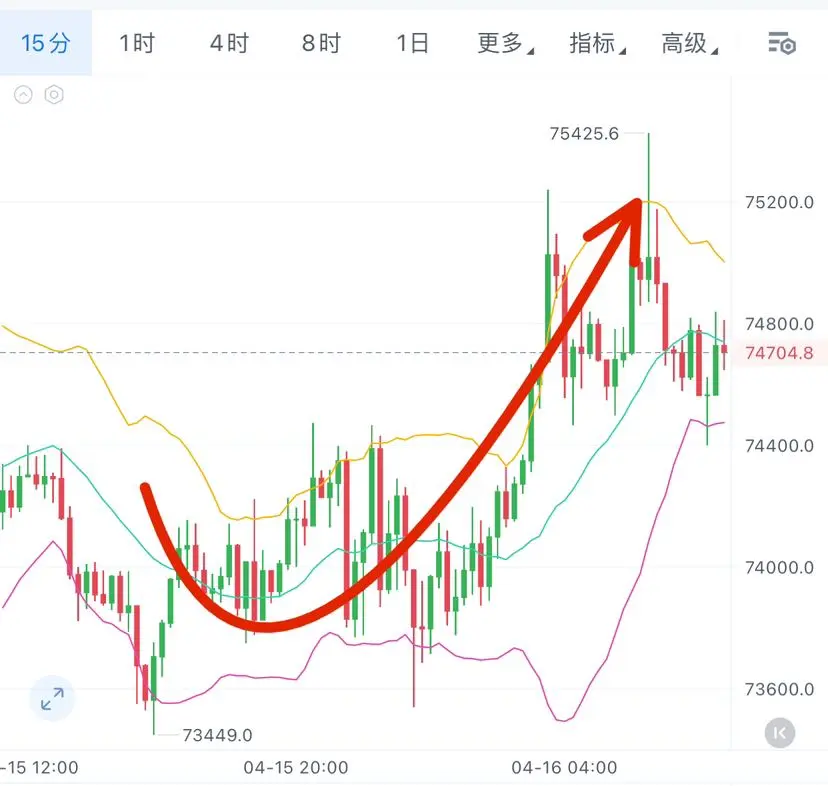This screenshot has width=828, height=786.
Task: Click the 73600.0 price axis label
Action: pos(779,689)
